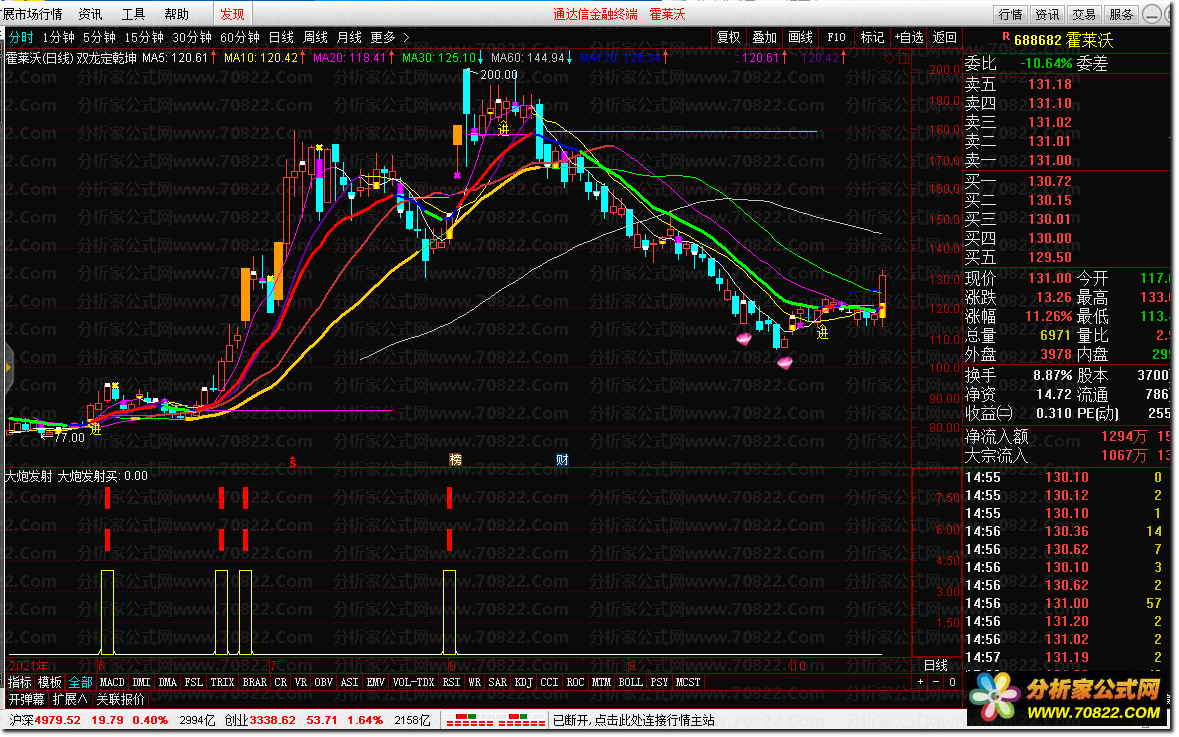Viewport: 1179px width, 737px height.
Task: Toggle 开弹幕 bullet comments on
Action: [27, 700]
